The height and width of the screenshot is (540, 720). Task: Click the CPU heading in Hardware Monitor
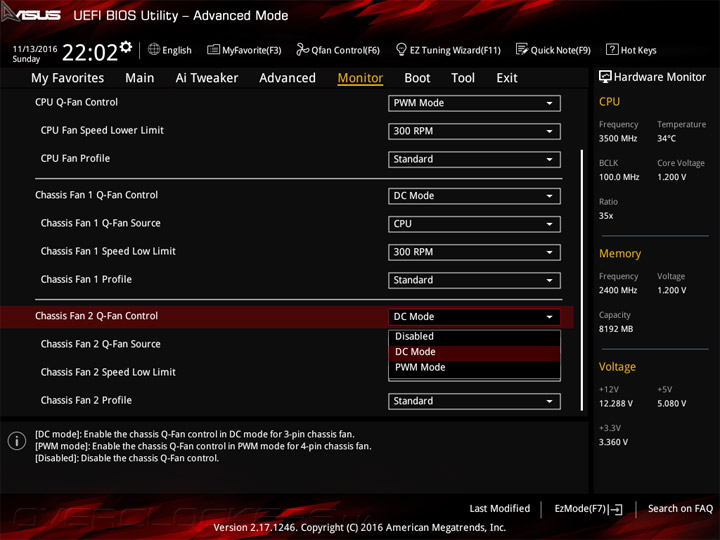tap(609, 102)
